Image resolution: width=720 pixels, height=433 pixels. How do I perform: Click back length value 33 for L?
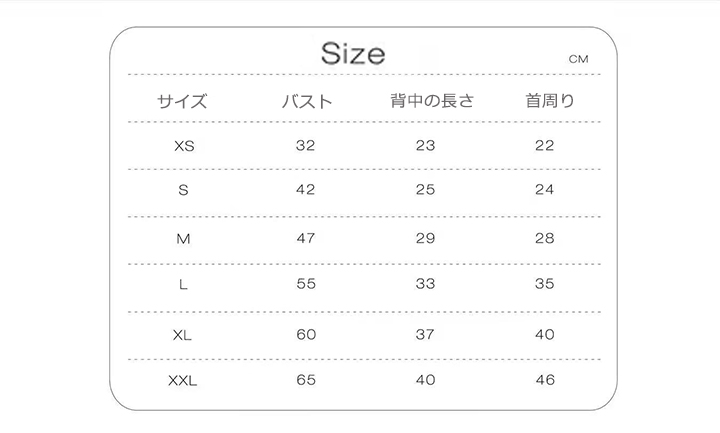[x=426, y=284]
